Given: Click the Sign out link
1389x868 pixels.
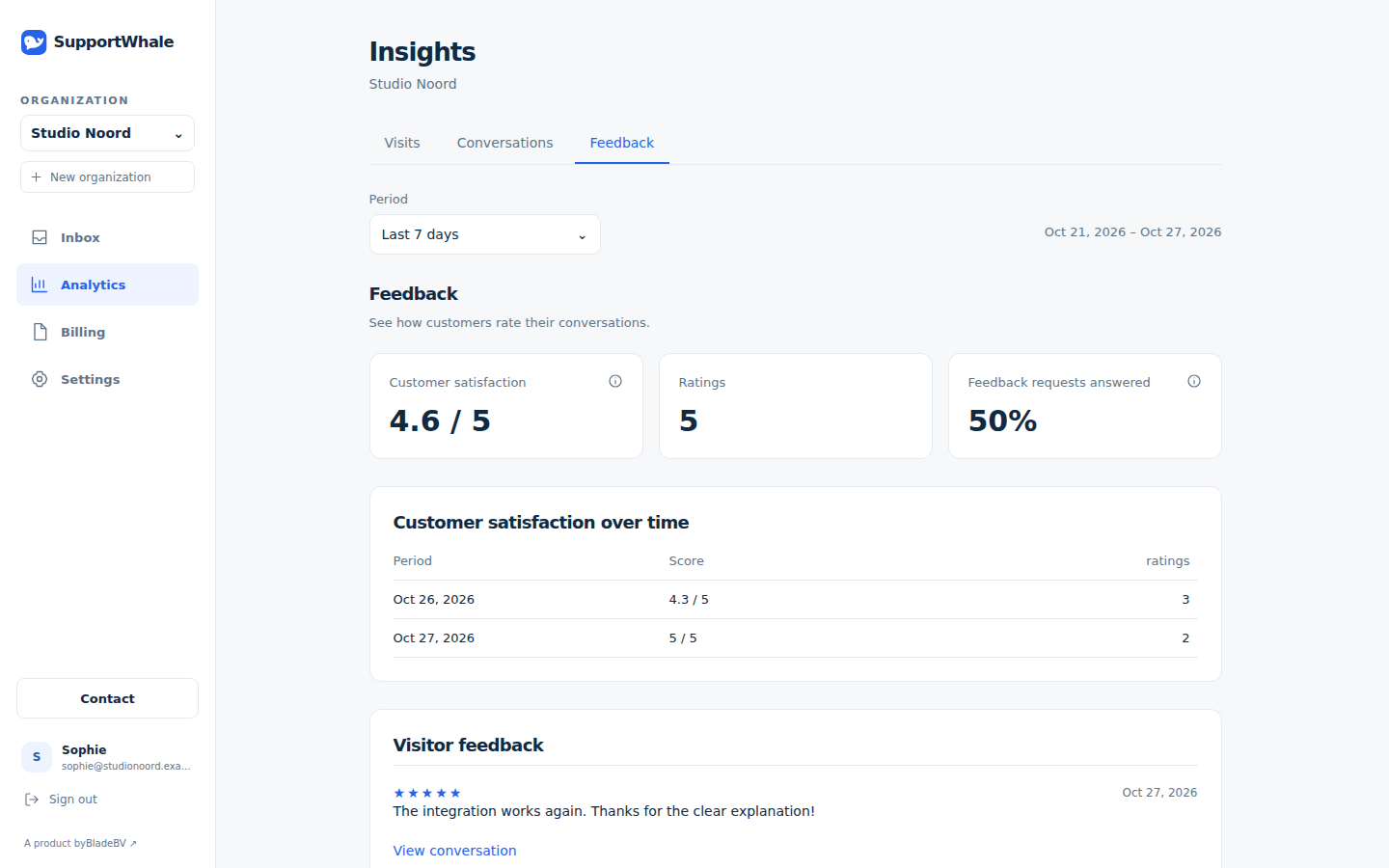Looking at the screenshot, I should coord(61,800).
